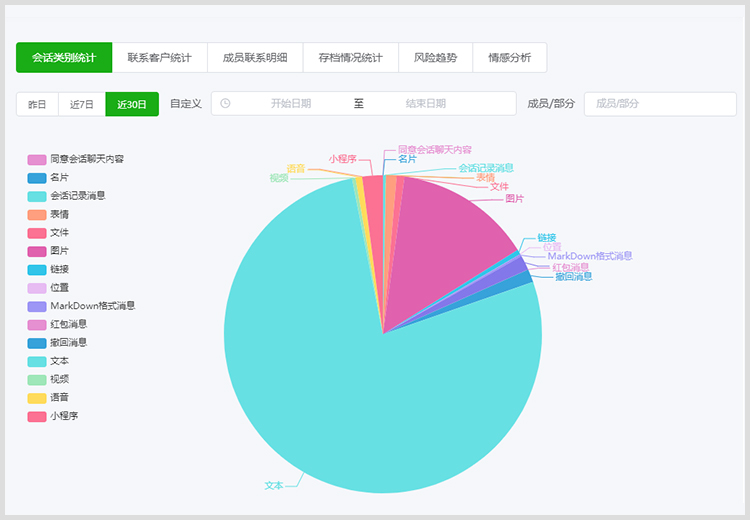Toggle the 会话记录消息 legend swatch

coord(37,196)
